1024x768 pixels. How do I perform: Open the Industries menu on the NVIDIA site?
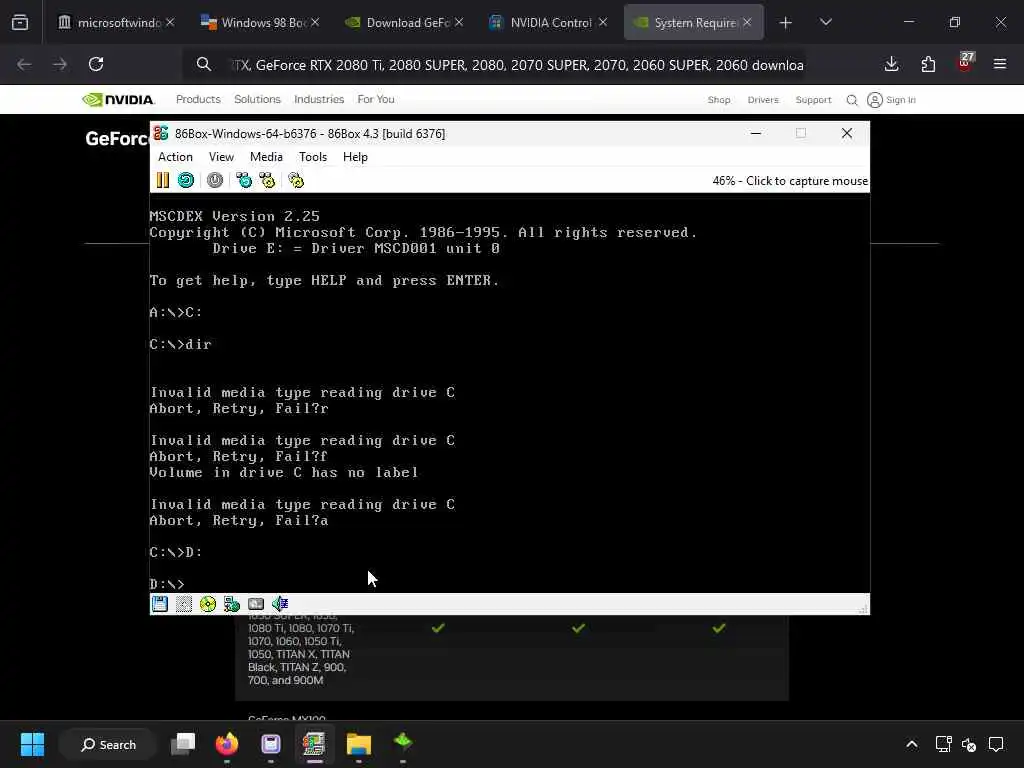pos(319,99)
